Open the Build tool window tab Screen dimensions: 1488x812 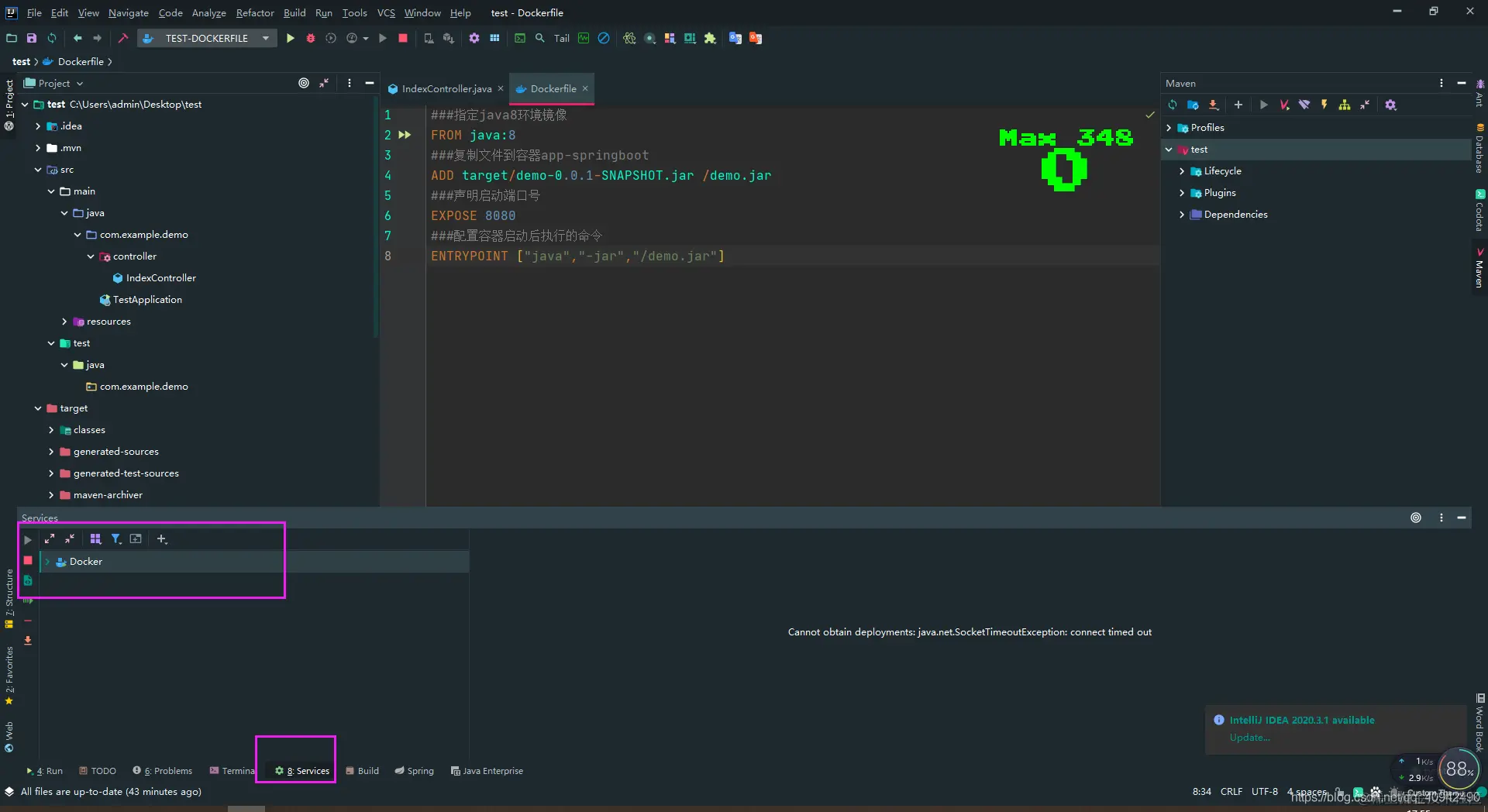coord(362,771)
